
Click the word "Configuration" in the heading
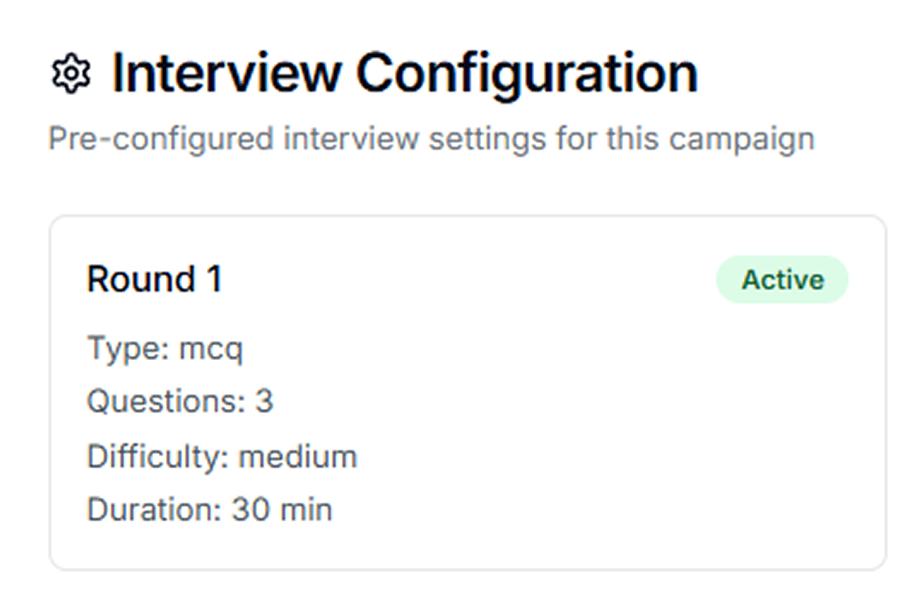click(527, 75)
